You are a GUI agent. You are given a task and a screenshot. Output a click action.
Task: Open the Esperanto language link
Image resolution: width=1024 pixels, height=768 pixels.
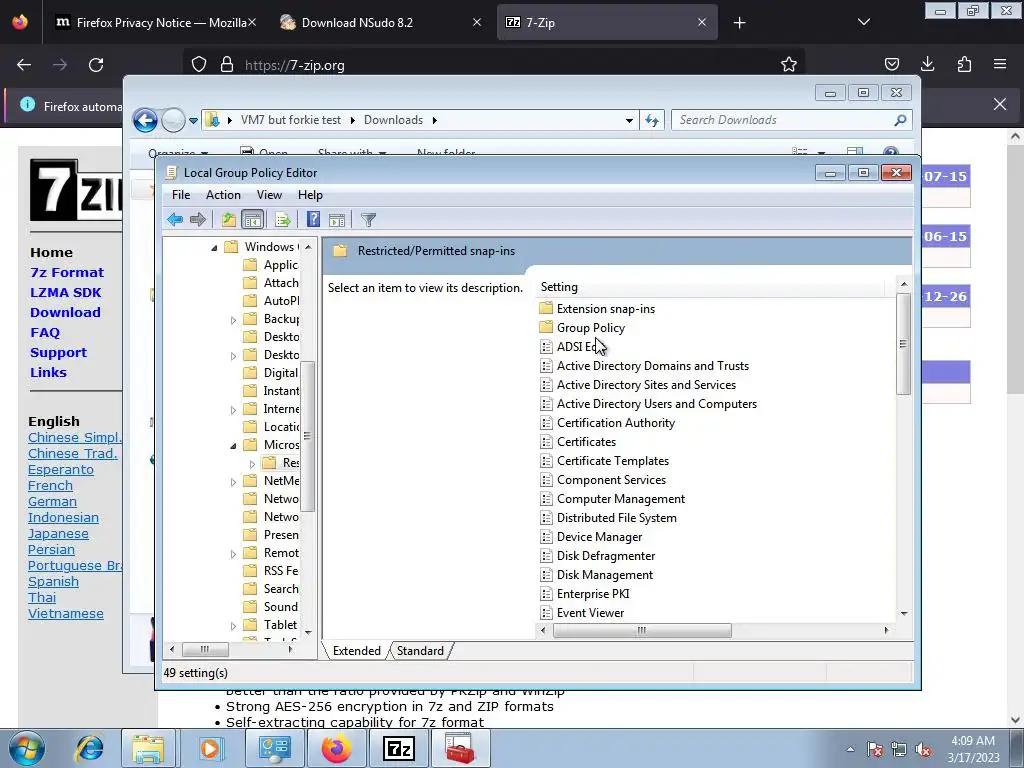click(x=61, y=470)
